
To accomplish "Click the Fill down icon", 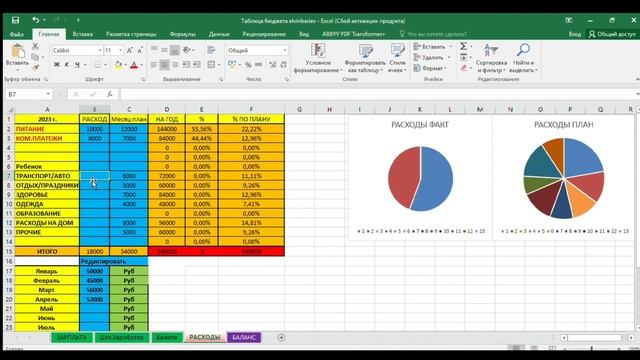I will pos(464,57).
